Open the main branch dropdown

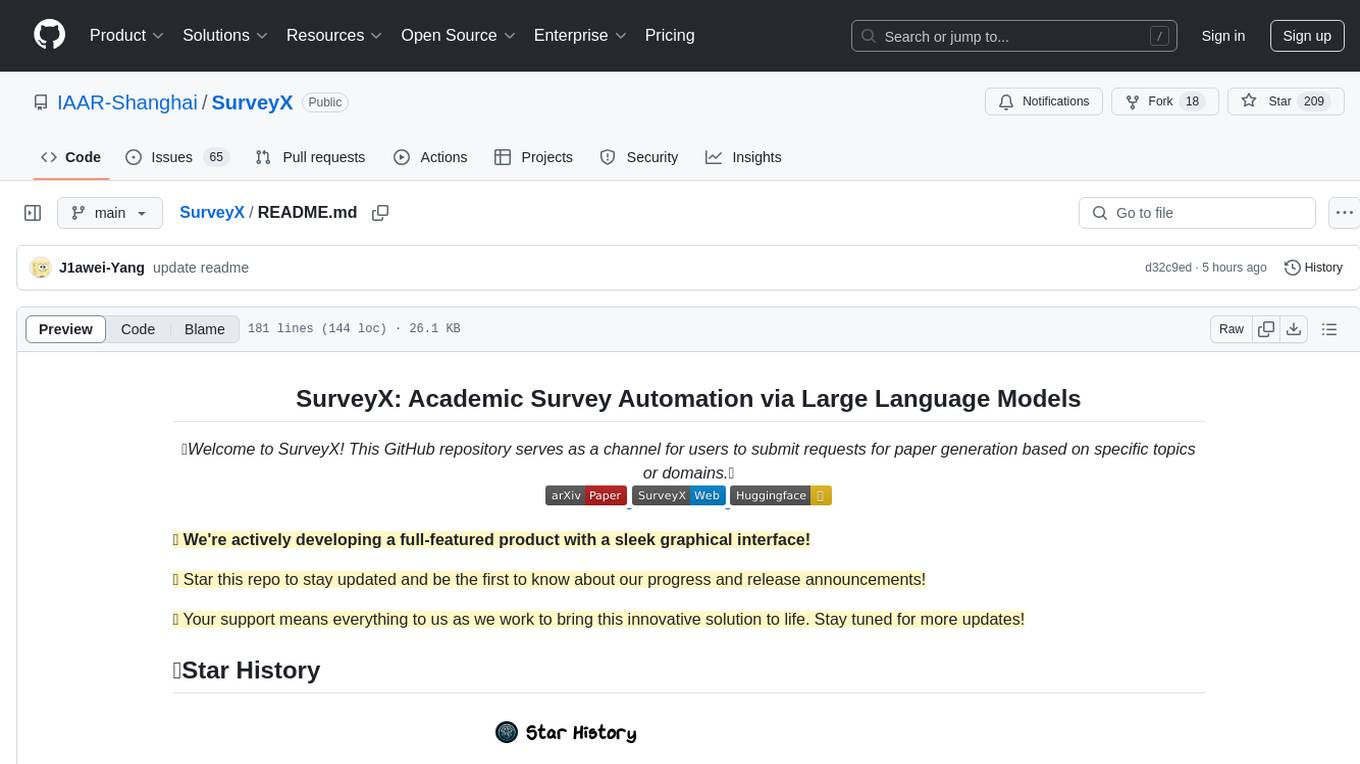pyautogui.click(x=110, y=213)
